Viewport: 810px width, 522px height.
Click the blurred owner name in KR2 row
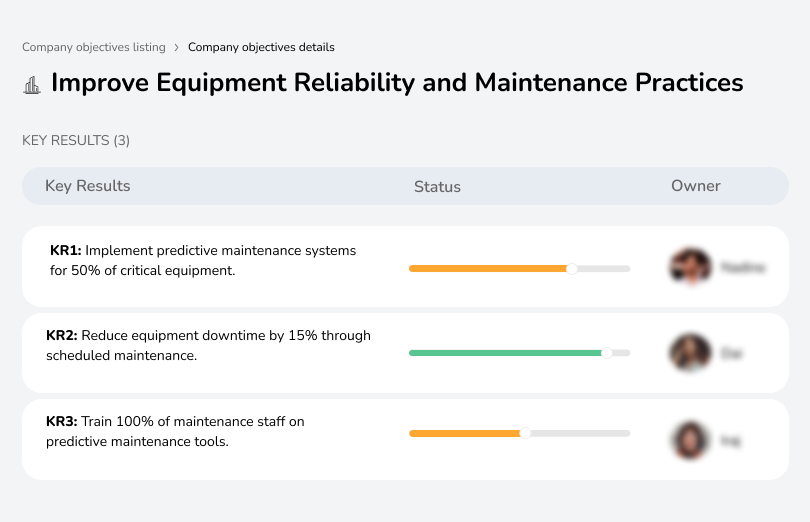point(731,354)
